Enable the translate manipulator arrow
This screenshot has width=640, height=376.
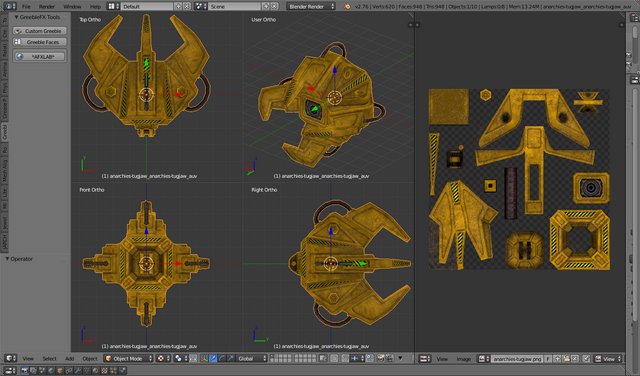coord(213,358)
